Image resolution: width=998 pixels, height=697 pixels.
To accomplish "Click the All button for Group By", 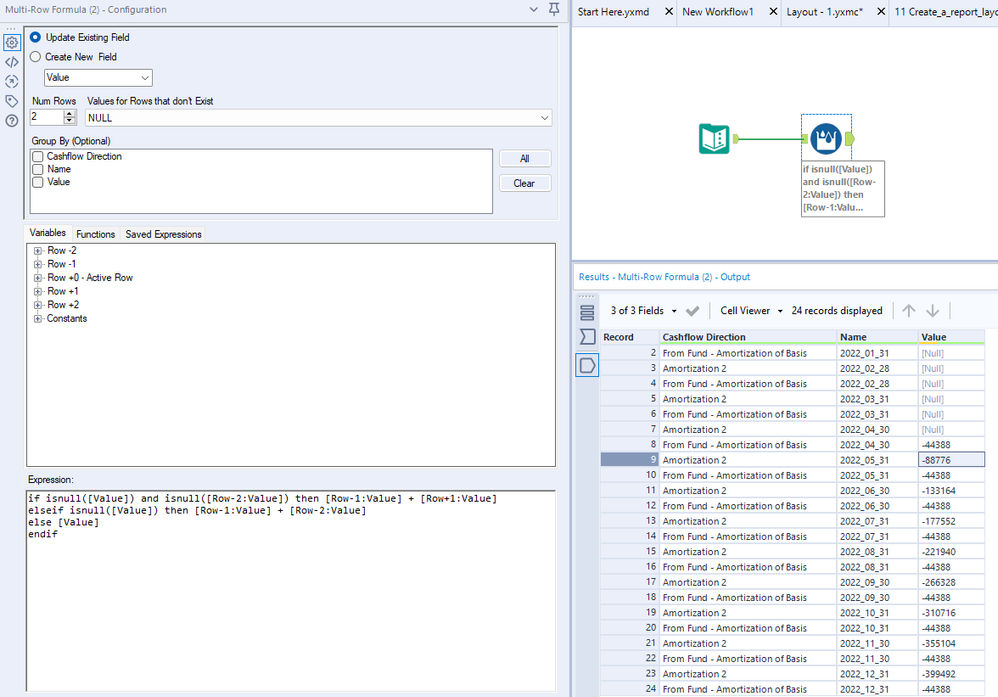I will (524, 159).
